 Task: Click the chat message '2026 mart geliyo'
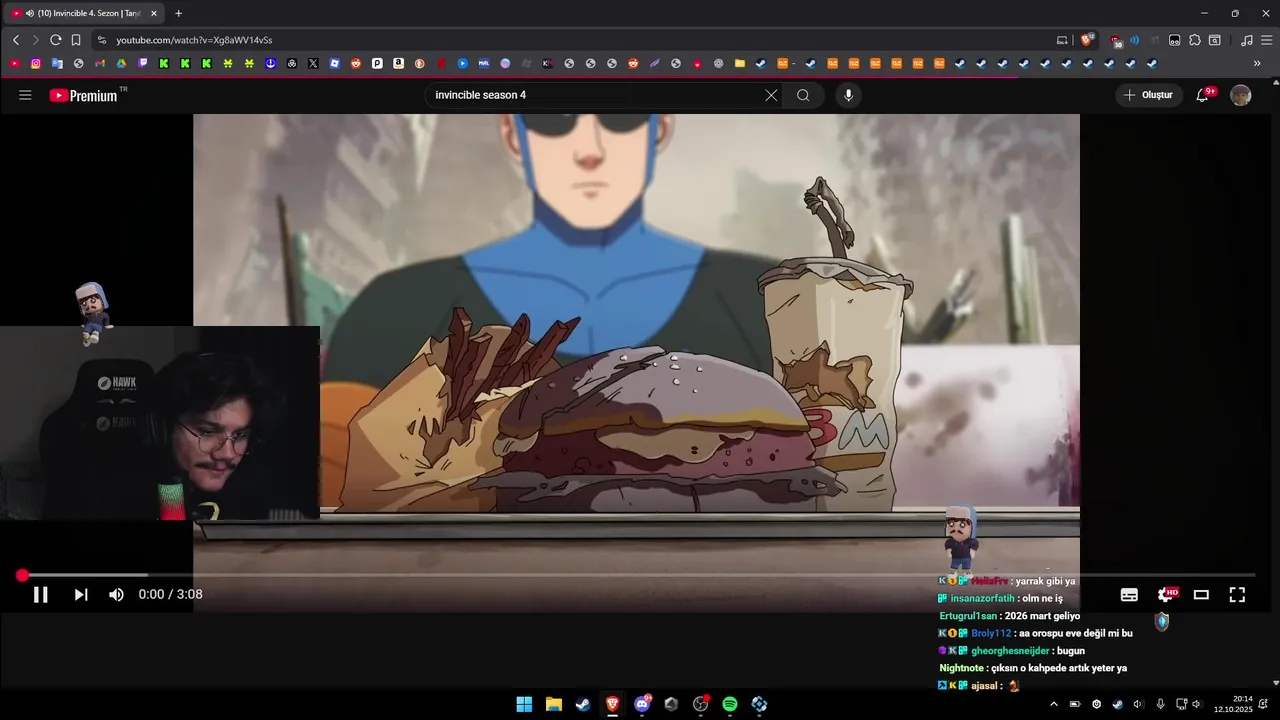pos(1043,616)
